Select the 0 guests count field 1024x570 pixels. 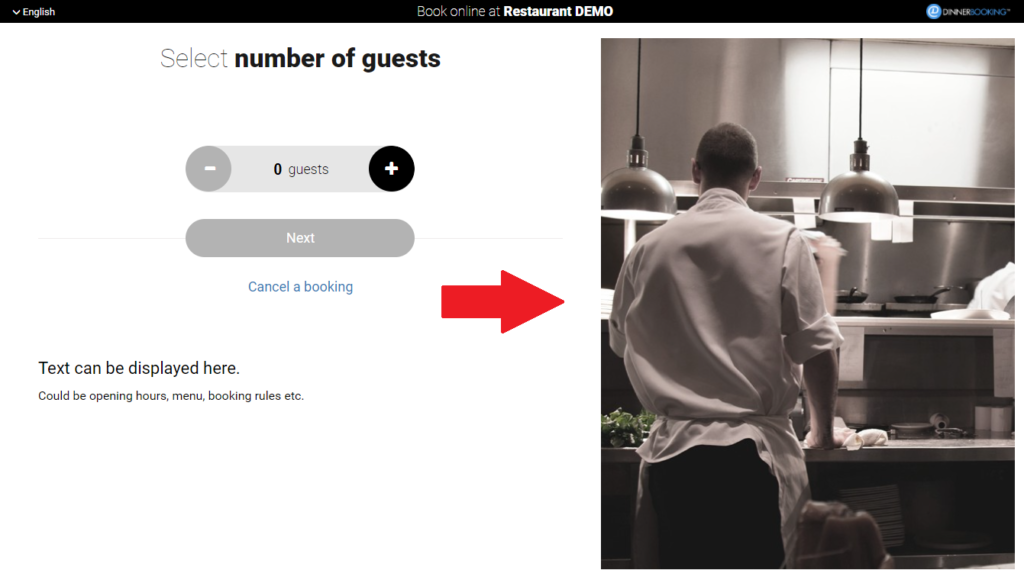[300, 169]
